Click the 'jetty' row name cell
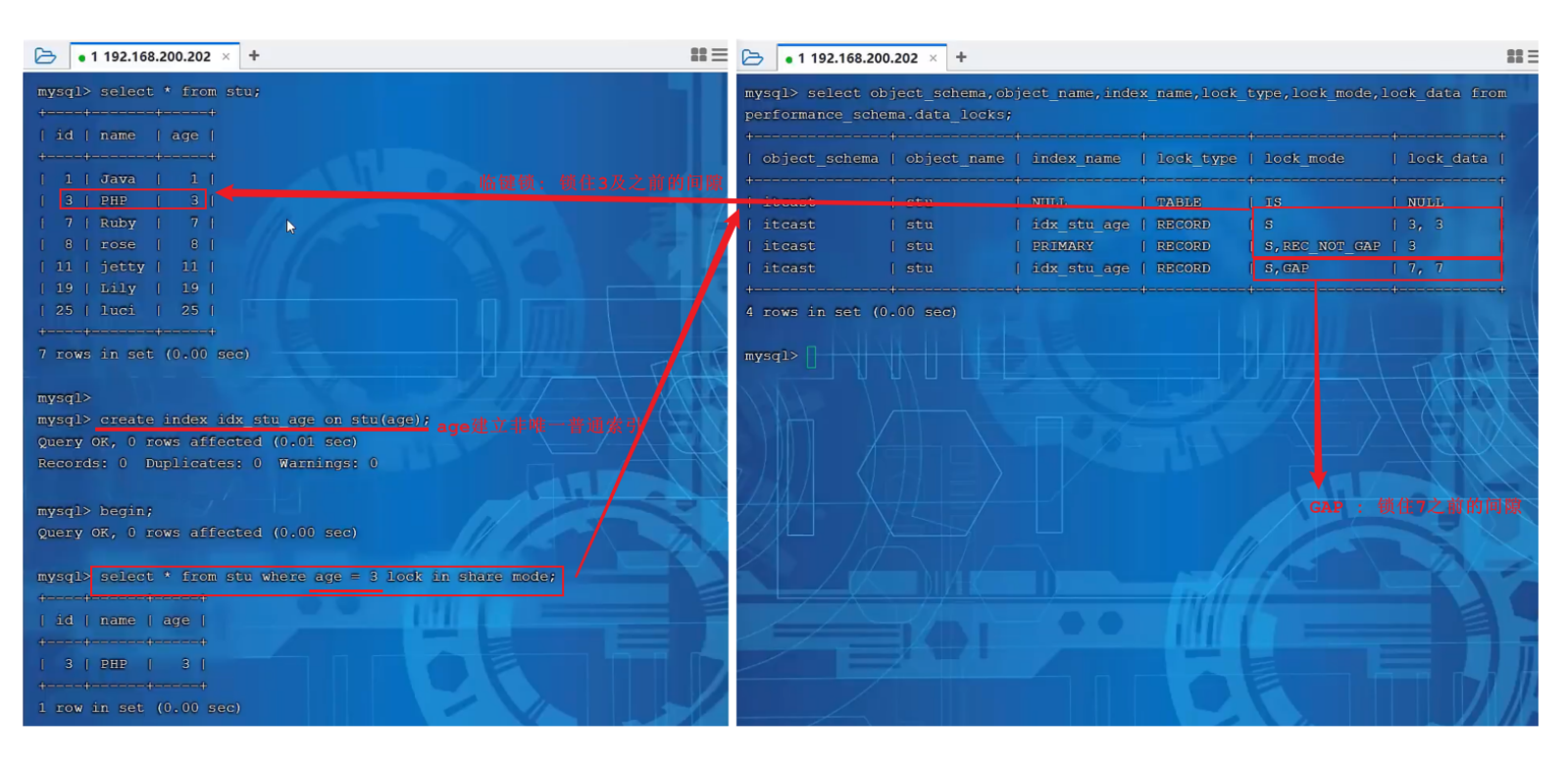 point(122,267)
